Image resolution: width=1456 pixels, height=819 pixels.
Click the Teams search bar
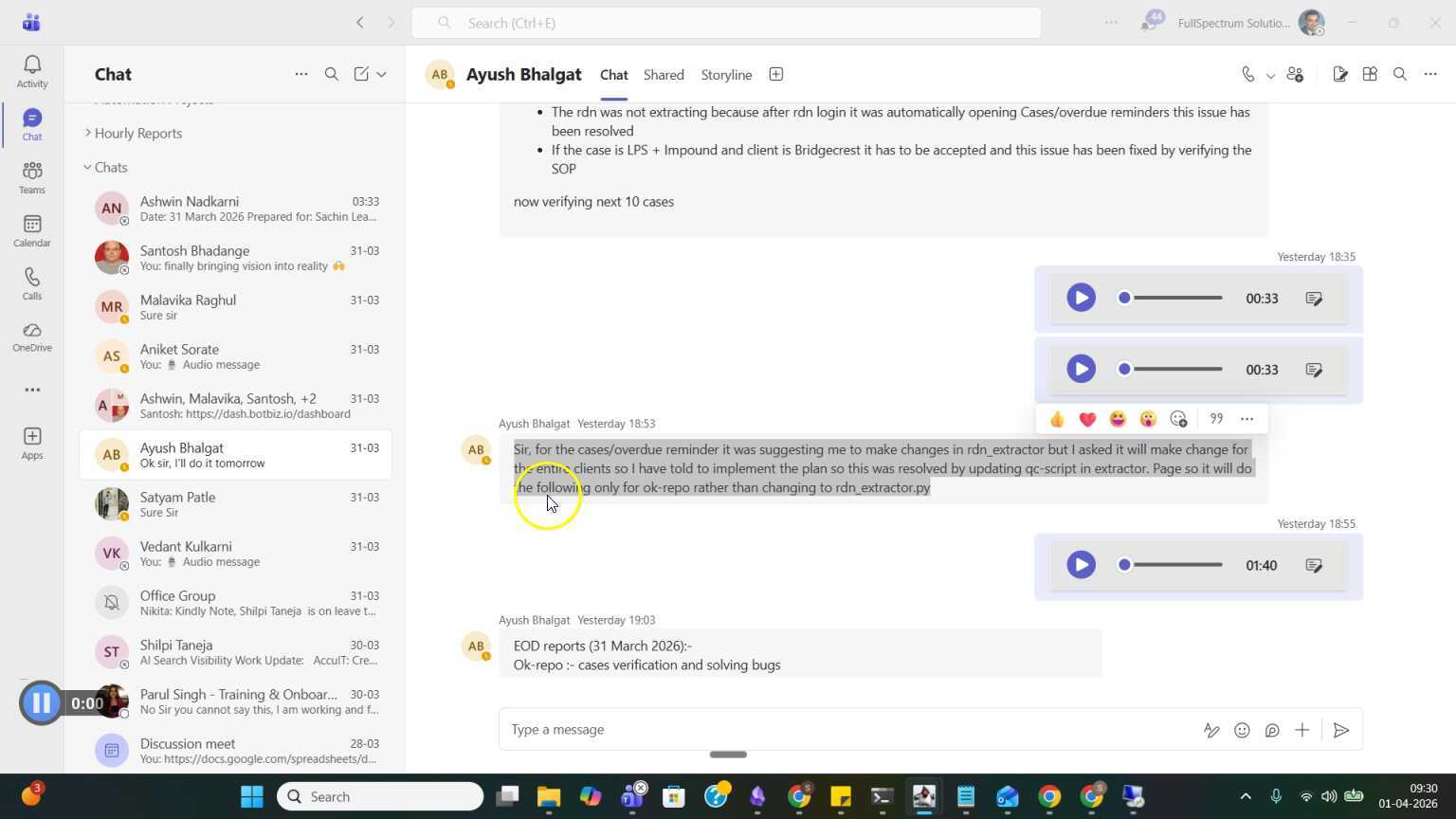pos(726,23)
